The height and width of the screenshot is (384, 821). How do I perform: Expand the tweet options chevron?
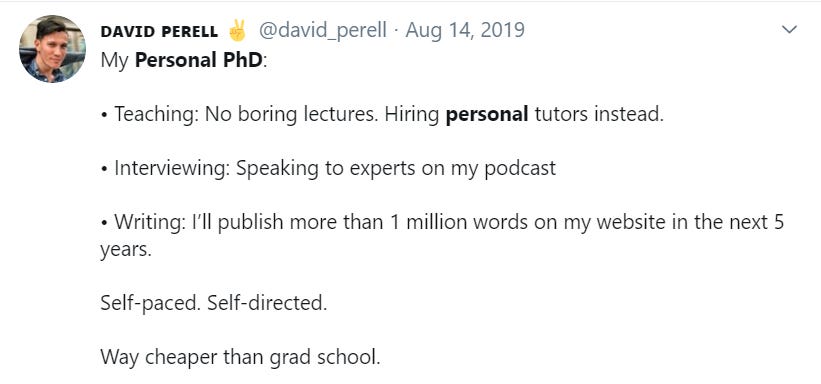[x=789, y=29]
